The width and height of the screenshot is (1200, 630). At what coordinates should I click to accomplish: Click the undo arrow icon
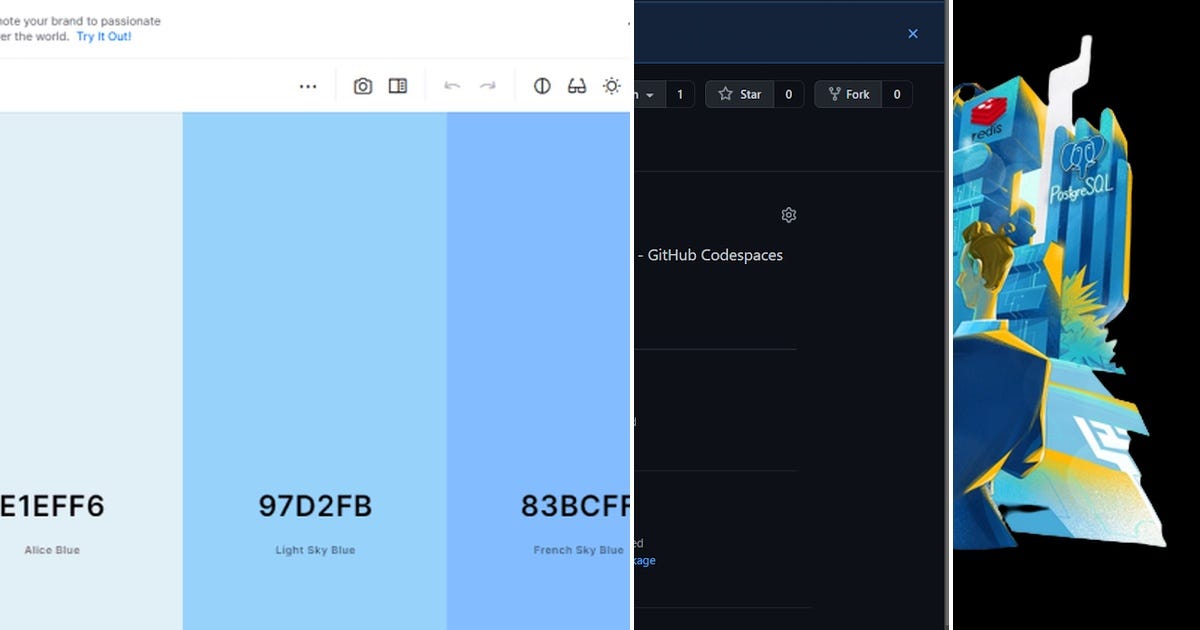pos(452,86)
